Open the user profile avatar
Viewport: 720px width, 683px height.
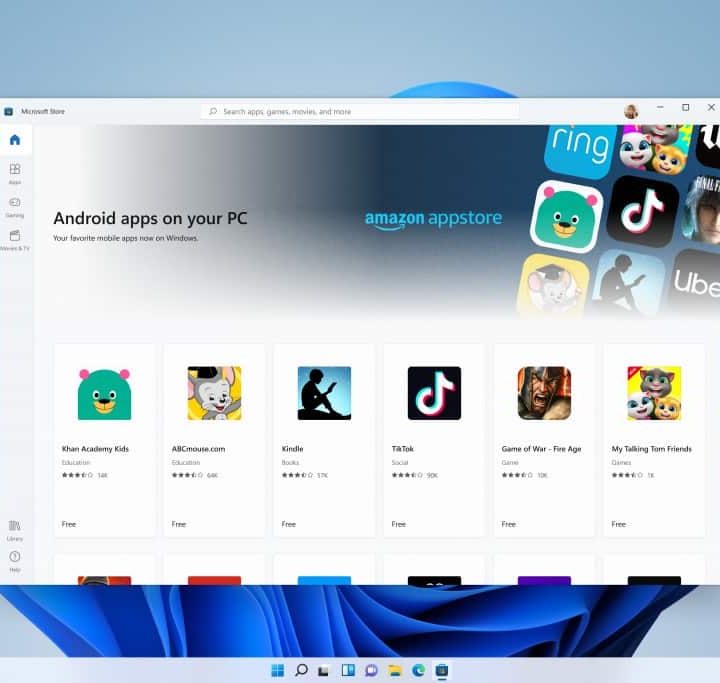point(631,111)
